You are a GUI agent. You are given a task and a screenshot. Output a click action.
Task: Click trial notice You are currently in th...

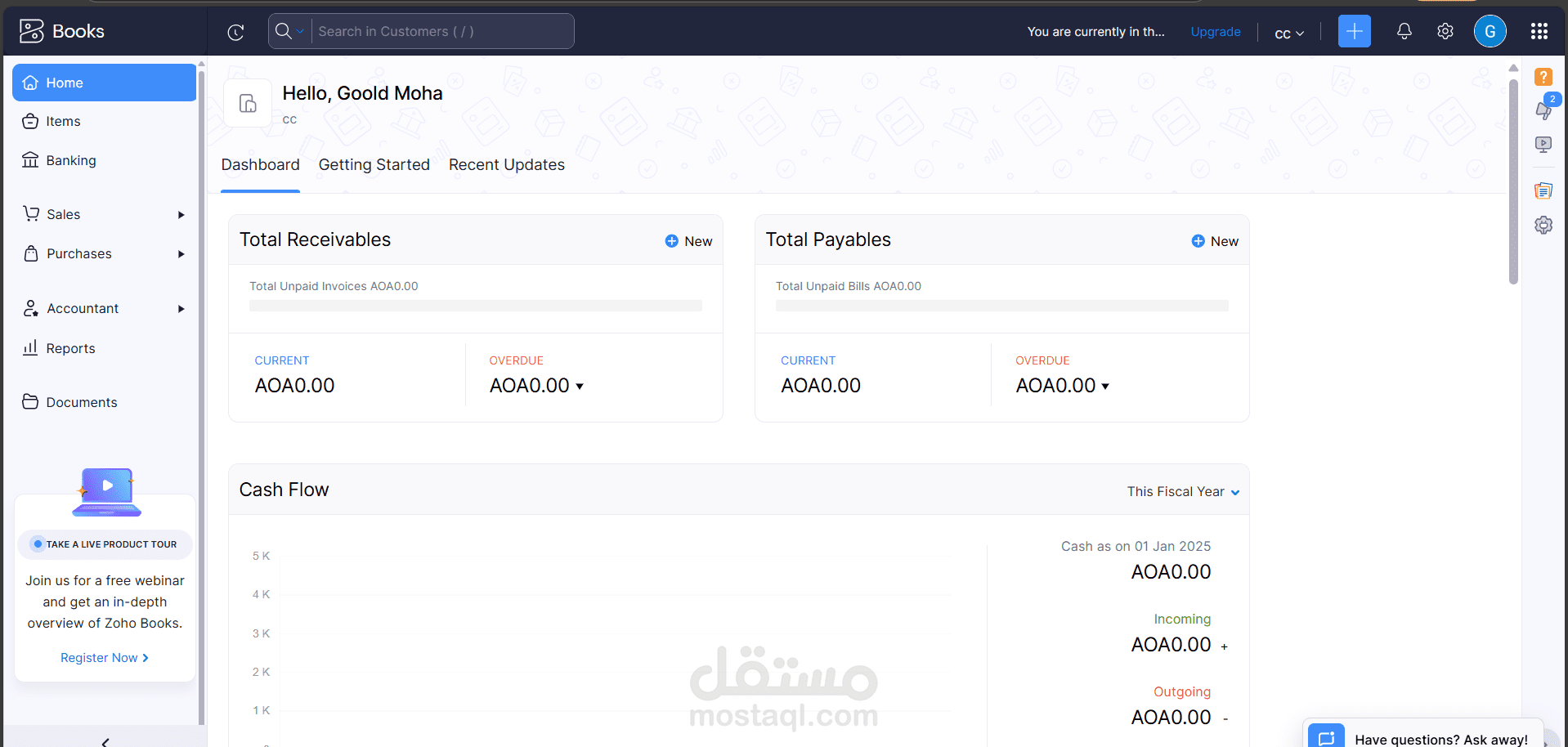(1095, 32)
